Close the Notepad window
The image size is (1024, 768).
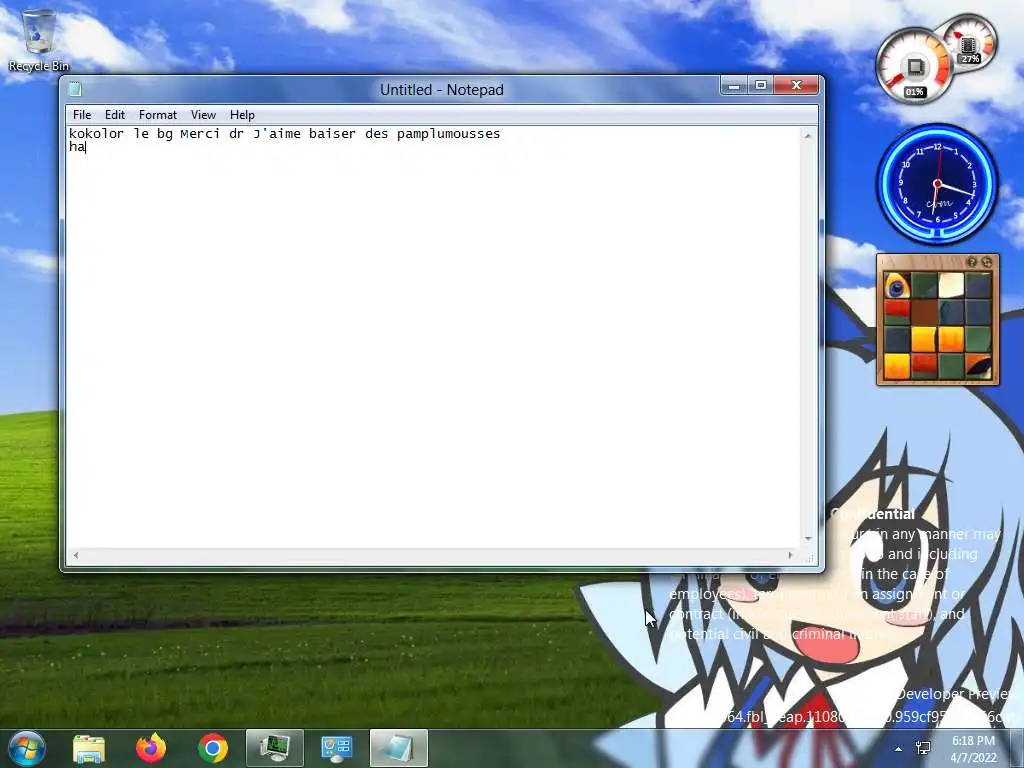796,86
